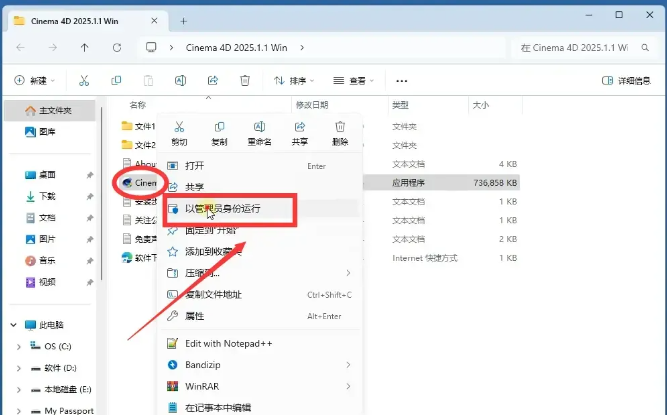Click the Copy icon in the toolbar

116,80
